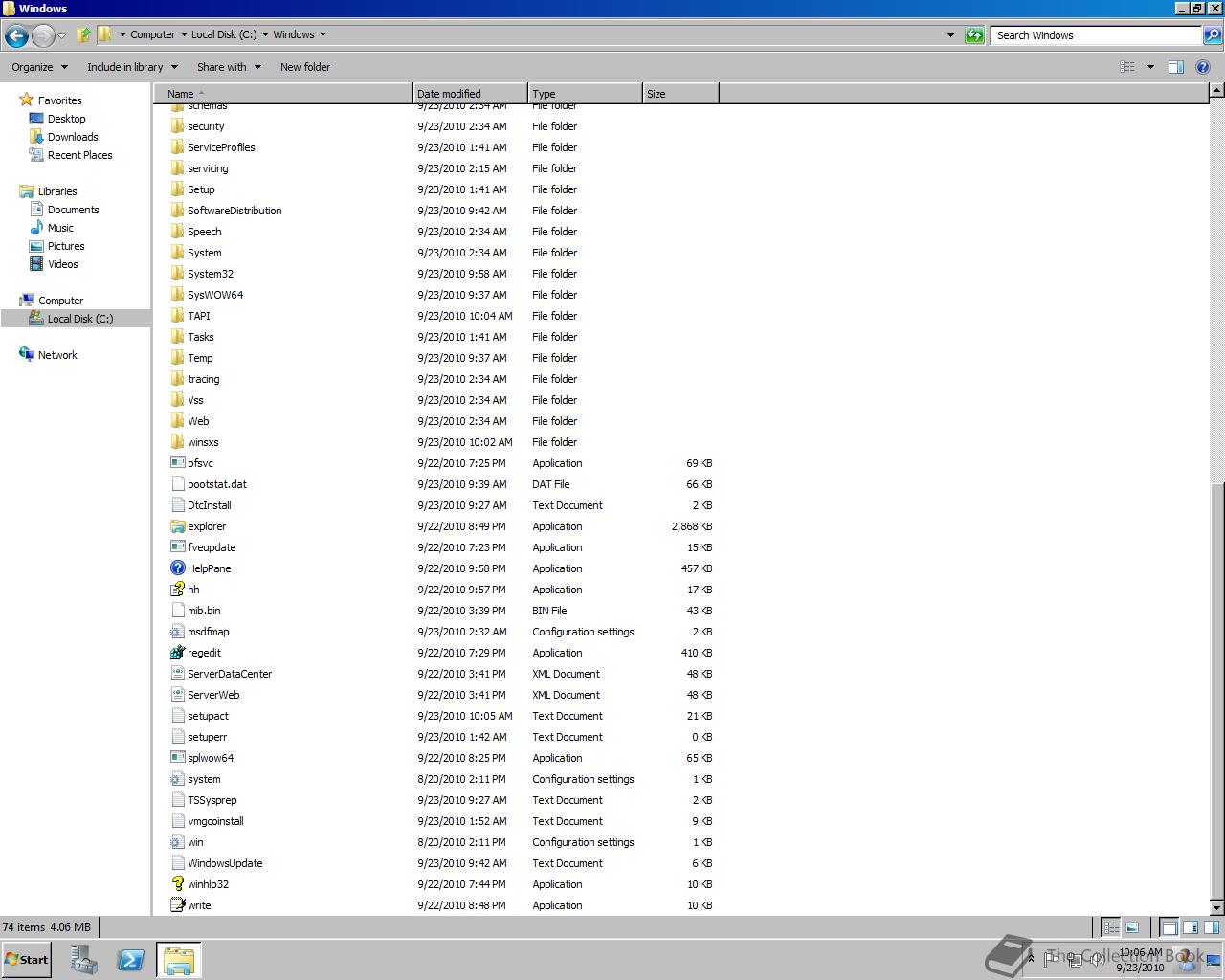Click the New folder button
Screen dimensions: 1225x980
click(305, 67)
